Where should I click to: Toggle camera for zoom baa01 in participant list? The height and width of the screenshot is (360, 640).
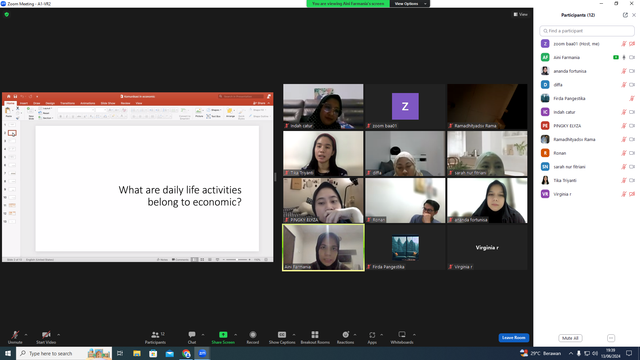(x=632, y=44)
